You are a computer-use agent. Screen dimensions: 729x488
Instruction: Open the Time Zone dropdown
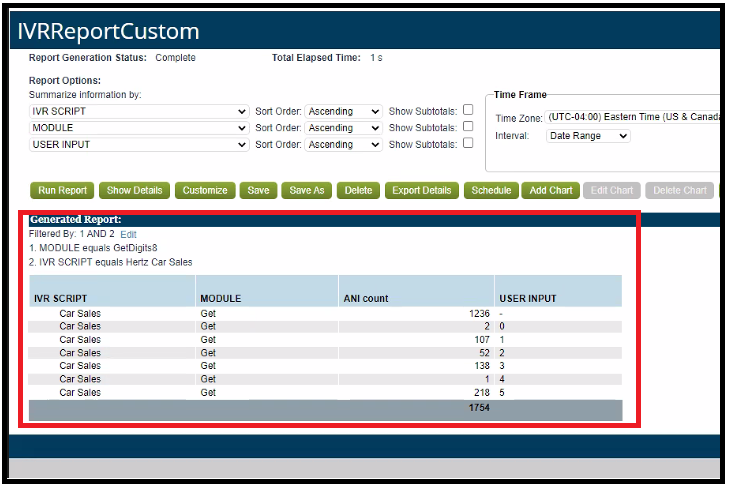click(x=633, y=117)
